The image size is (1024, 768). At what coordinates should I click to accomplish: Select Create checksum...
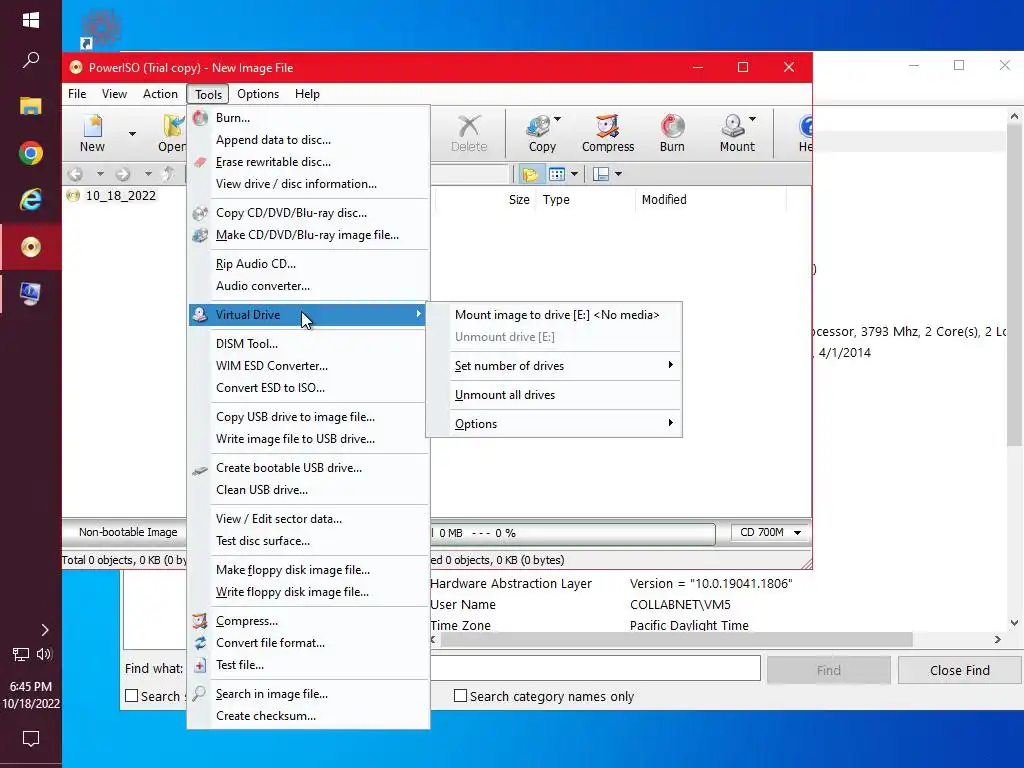click(308, 716)
